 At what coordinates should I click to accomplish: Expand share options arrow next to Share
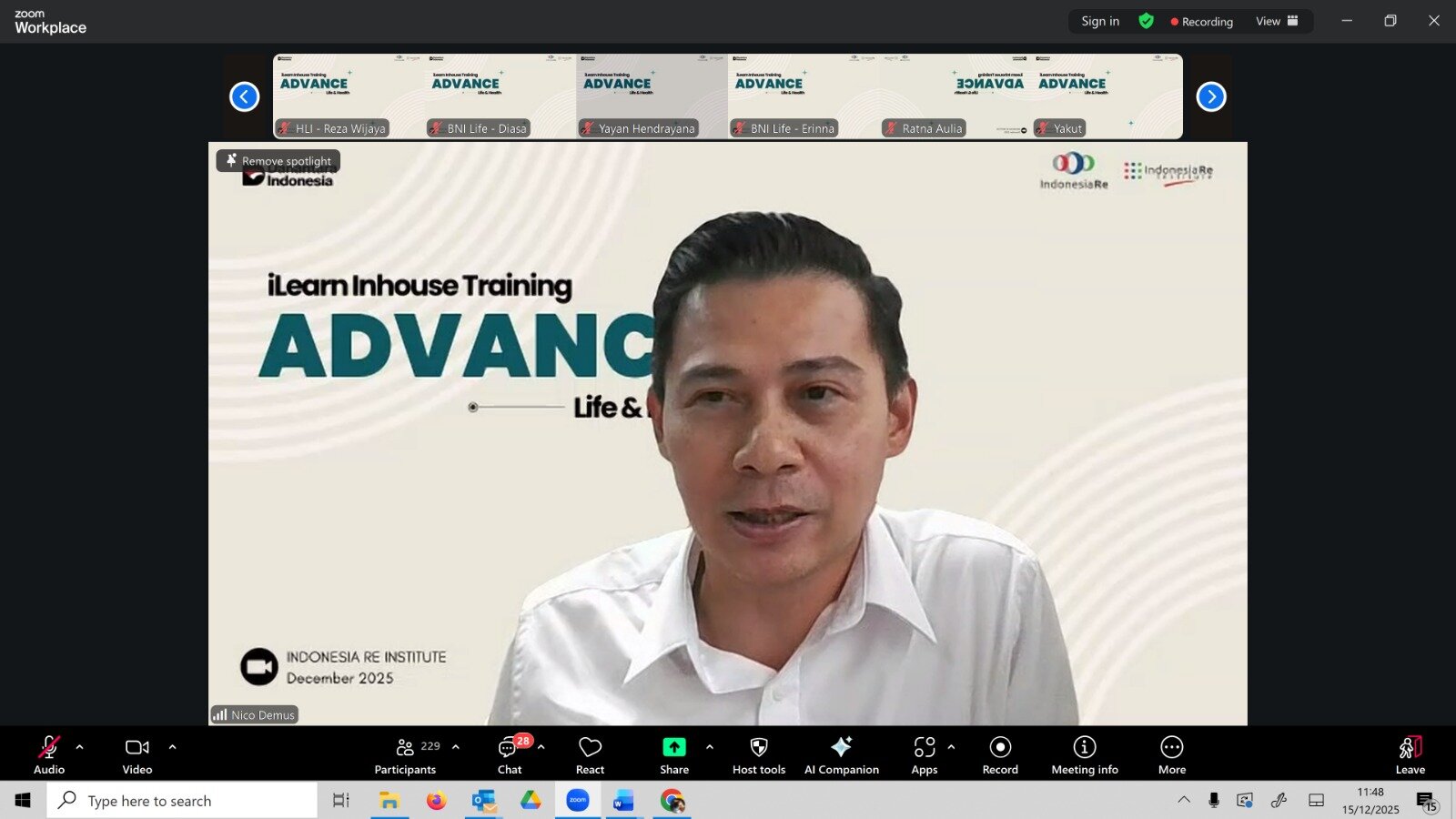point(710,747)
